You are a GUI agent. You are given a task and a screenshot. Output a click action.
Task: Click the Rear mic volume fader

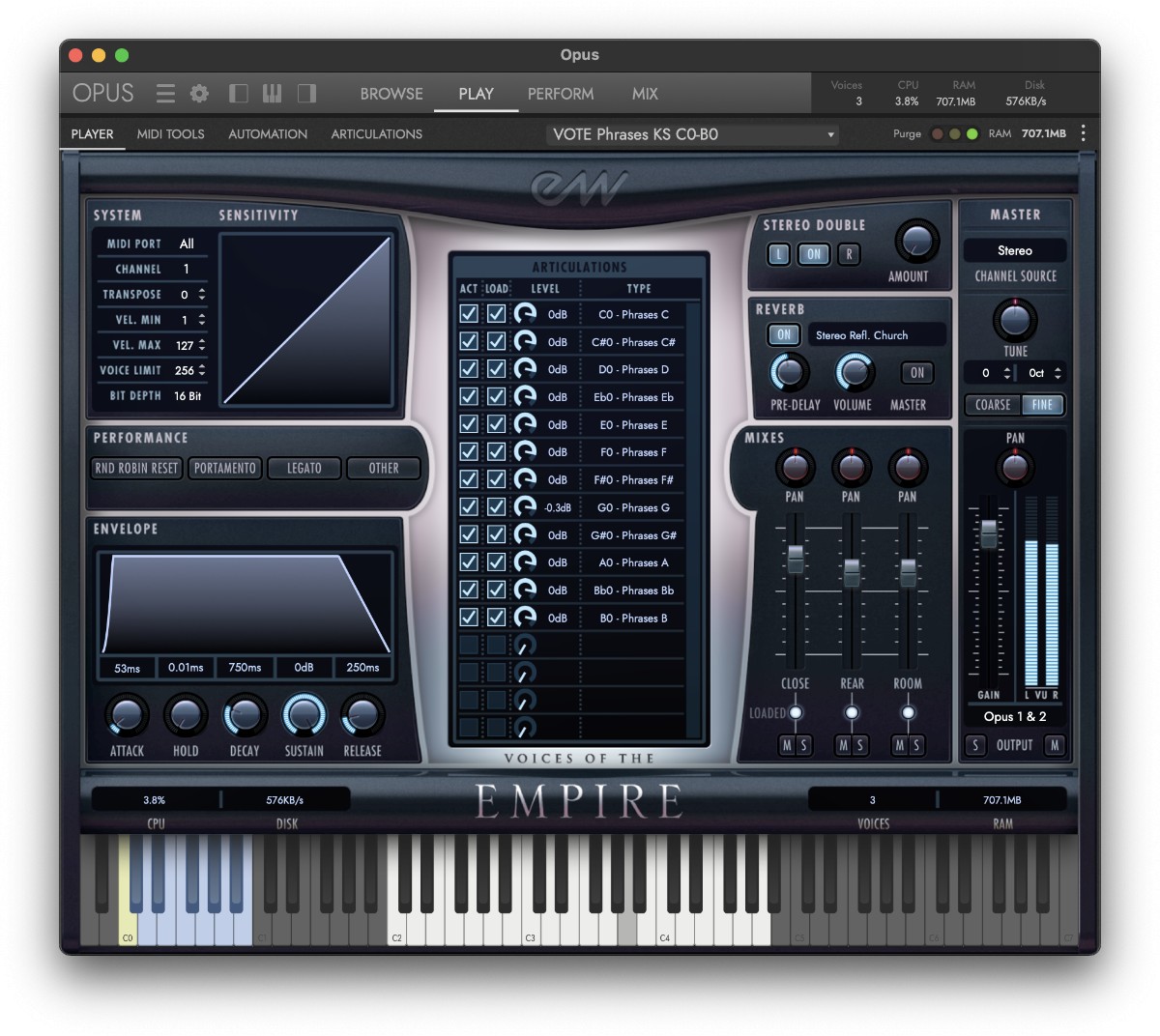(852, 571)
